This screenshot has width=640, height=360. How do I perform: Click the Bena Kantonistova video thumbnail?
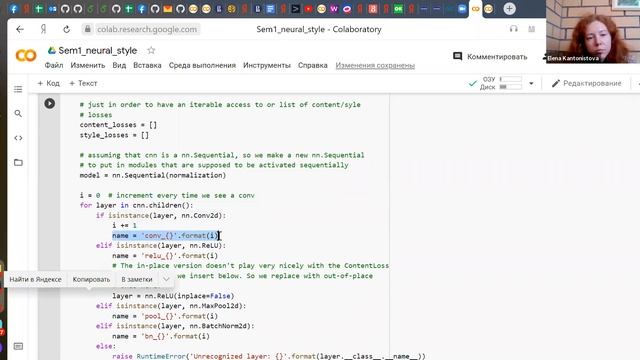tap(593, 31)
